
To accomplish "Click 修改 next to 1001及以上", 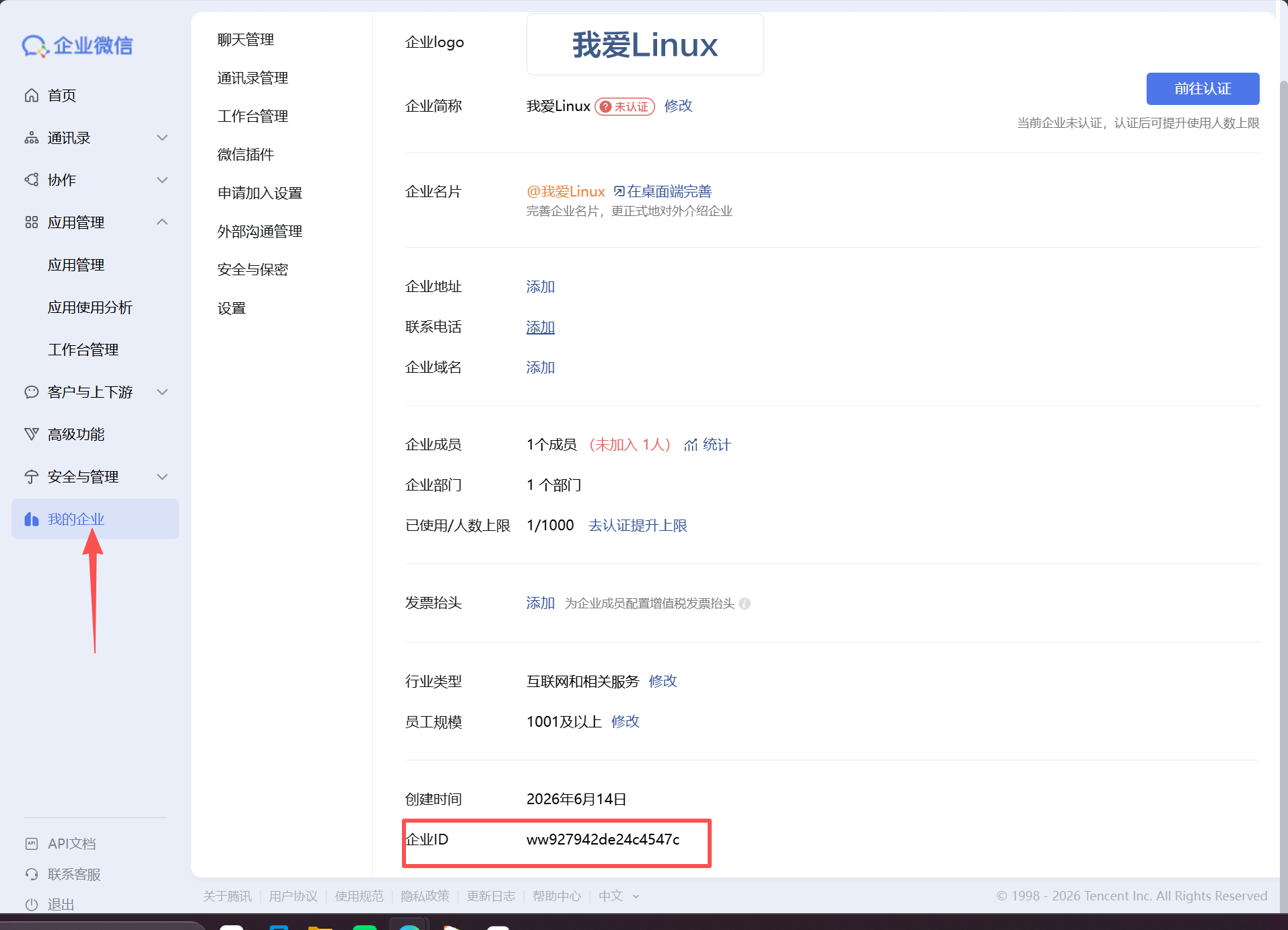I will tap(625, 722).
